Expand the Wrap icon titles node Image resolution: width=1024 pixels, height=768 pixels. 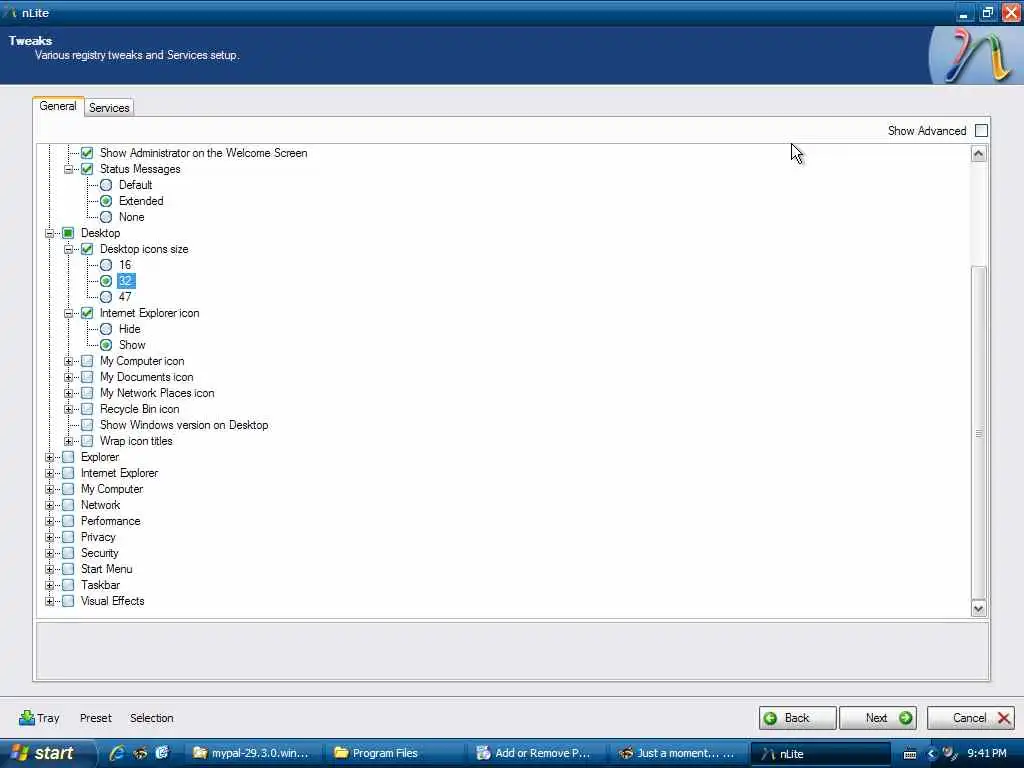click(x=69, y=441)
